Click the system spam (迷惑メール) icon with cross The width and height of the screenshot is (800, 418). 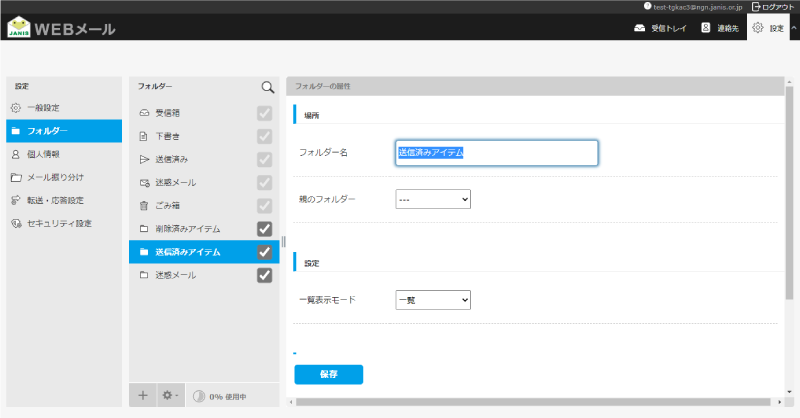[x=144, y=183]
